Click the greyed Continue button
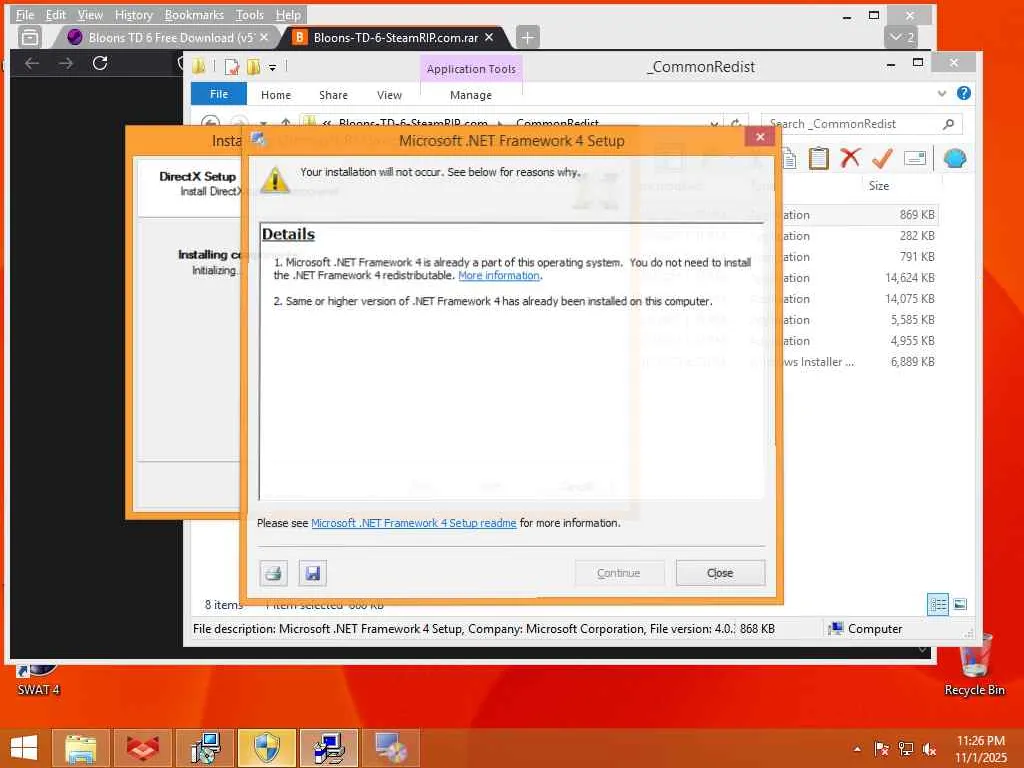1024x768 pixels. point(618,573)
